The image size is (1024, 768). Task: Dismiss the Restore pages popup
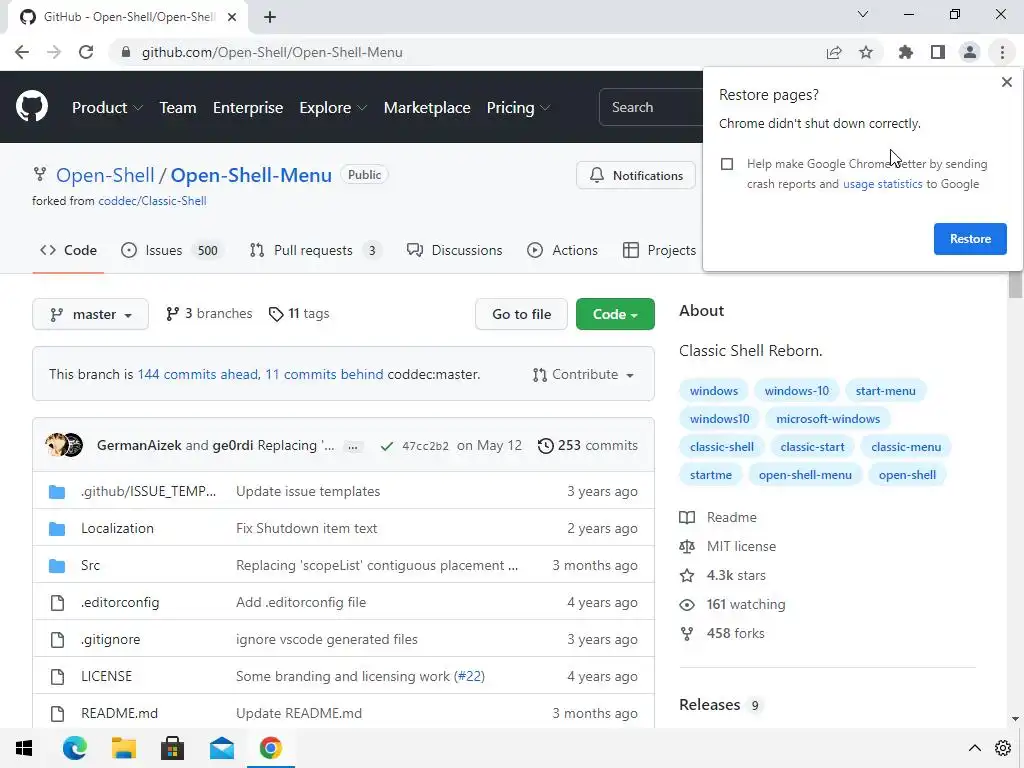click(x=1006, y=82)
